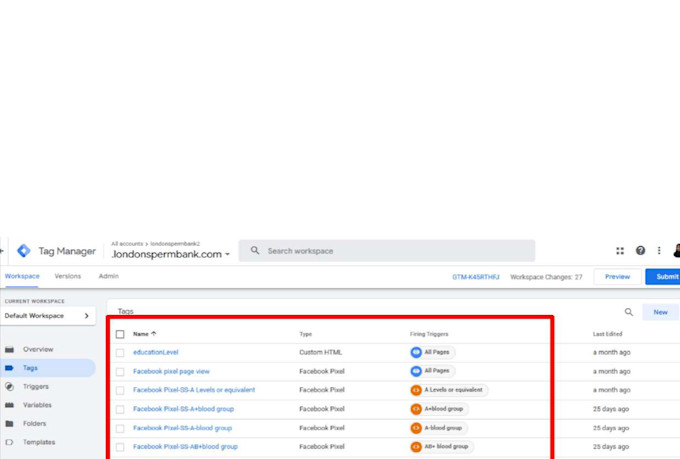
Task: Check the Facebook pixel page view checkbox
Action: coord(120,372)
